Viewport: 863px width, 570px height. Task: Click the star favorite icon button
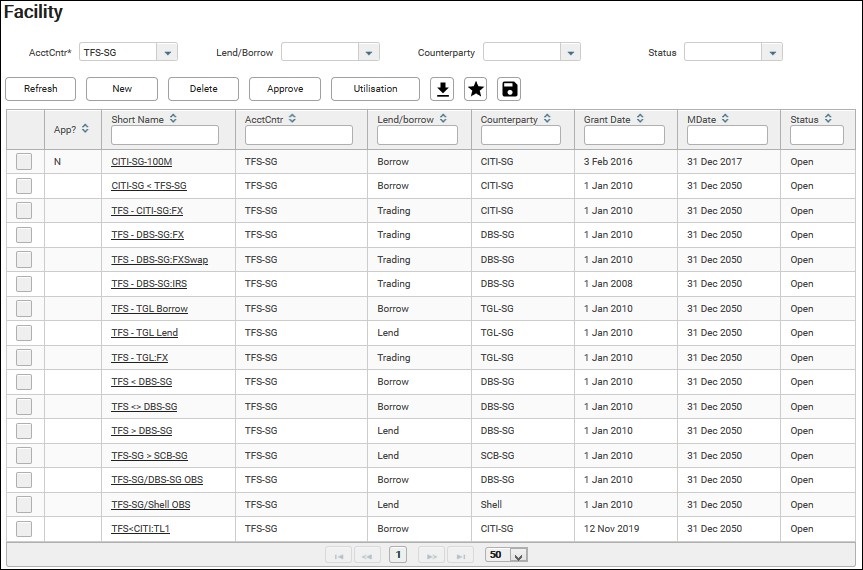pyautogui.click(x=476, y=89)
